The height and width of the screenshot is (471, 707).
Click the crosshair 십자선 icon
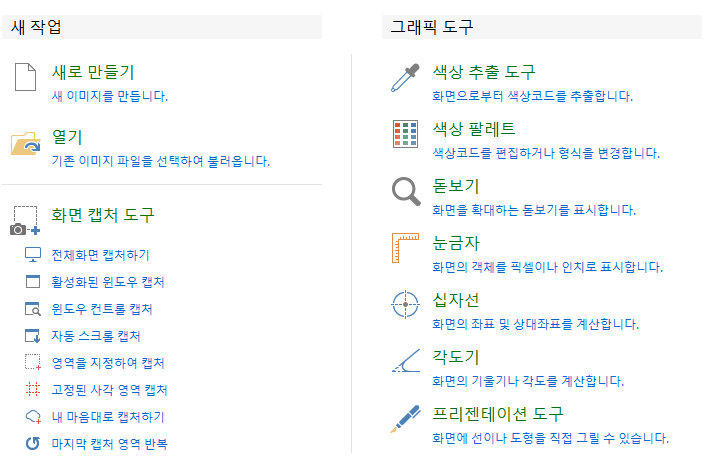click(x=405, y=304)
